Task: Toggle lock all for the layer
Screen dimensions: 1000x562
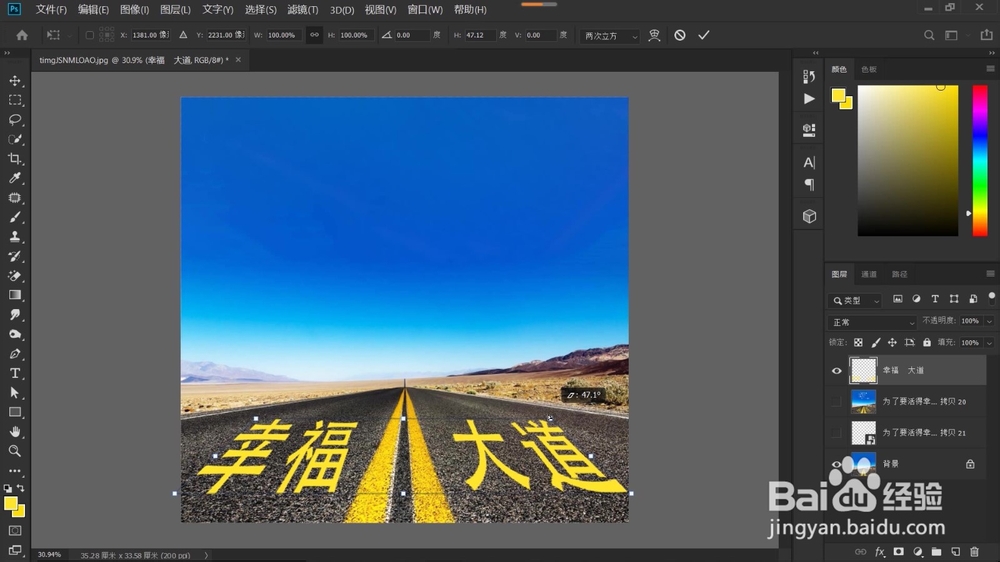Action: 927,343
